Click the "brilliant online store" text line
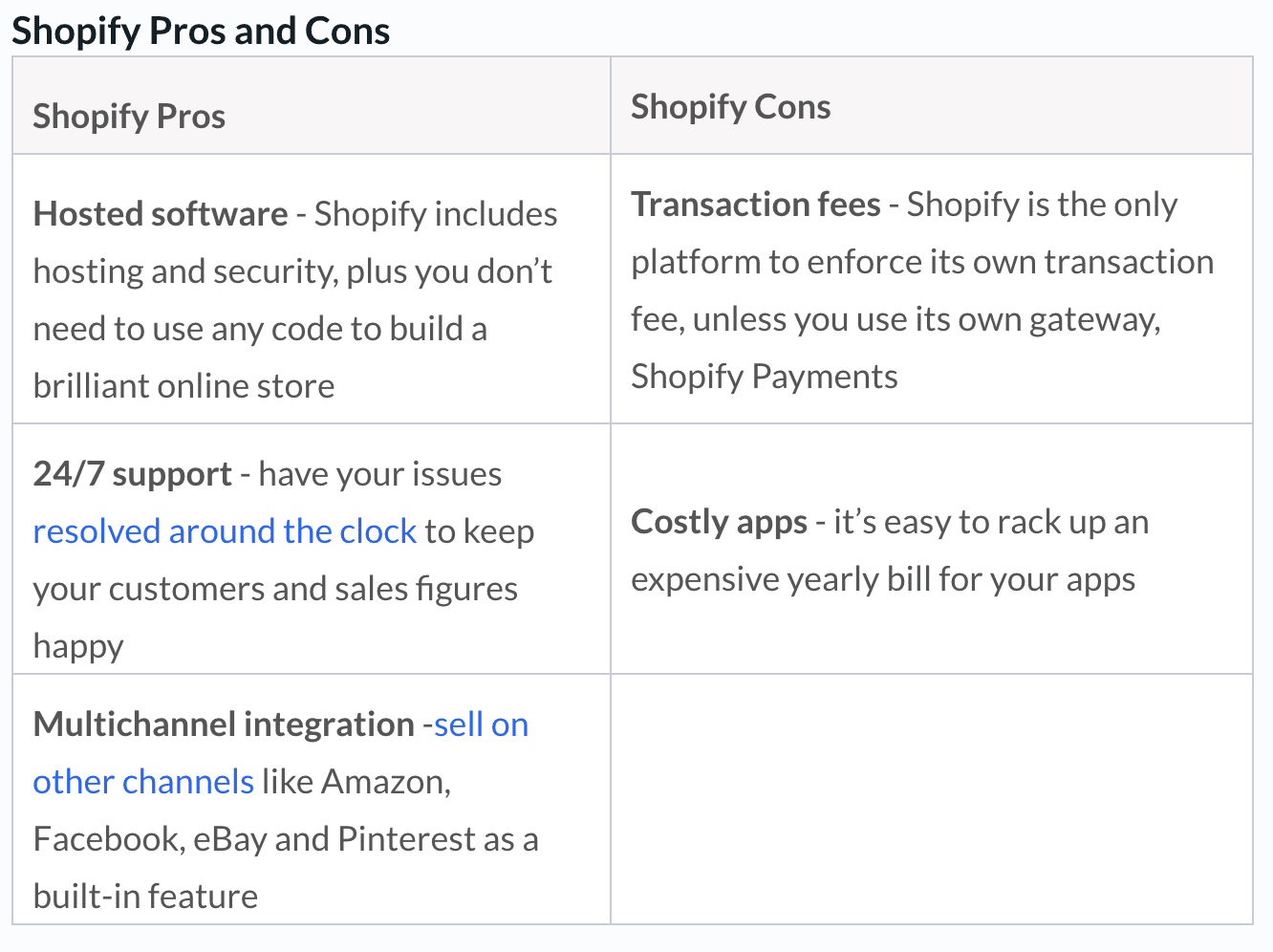 183,386
